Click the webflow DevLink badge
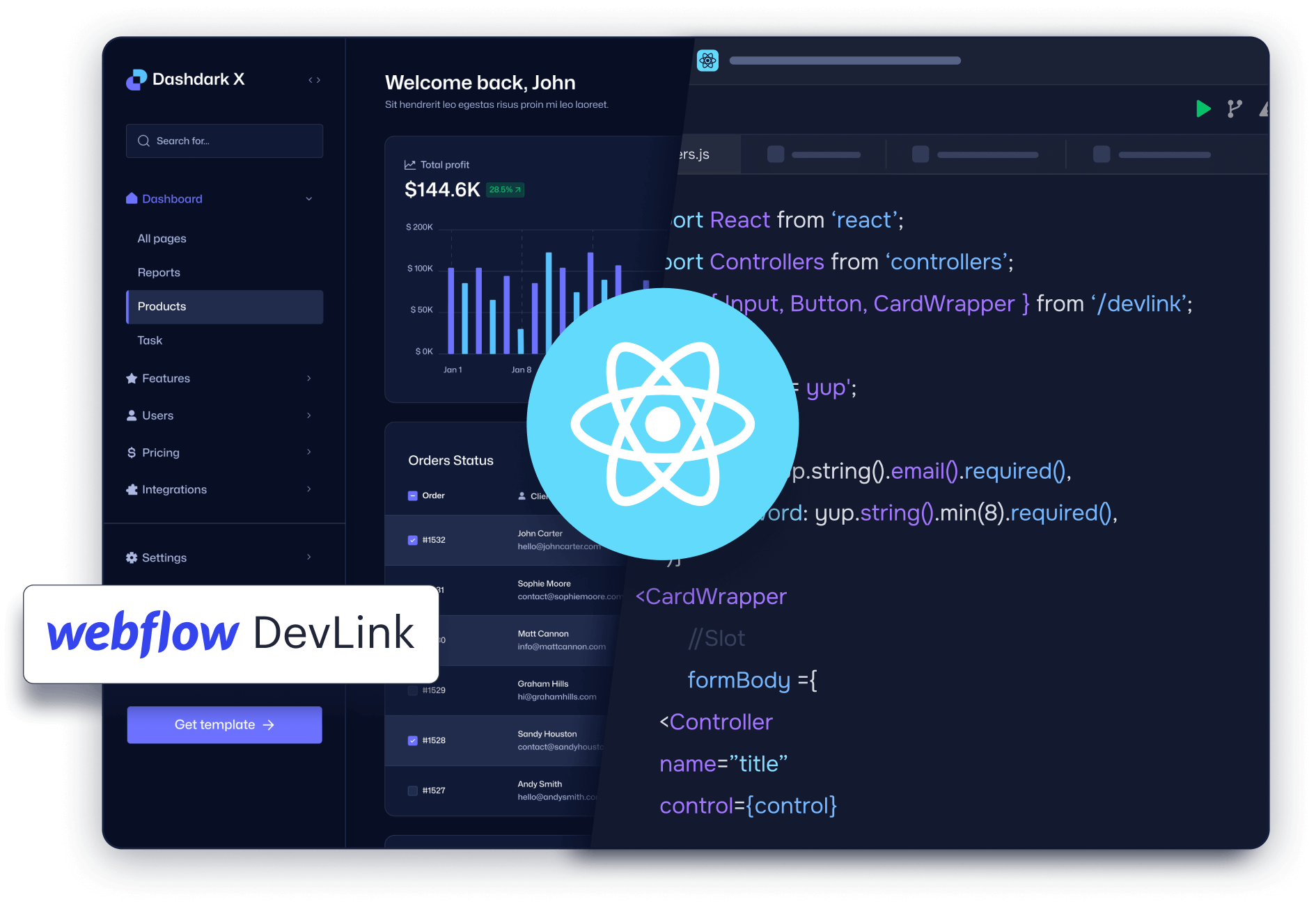The width and height of the screenshot is (1316, 904). [230, 634]
